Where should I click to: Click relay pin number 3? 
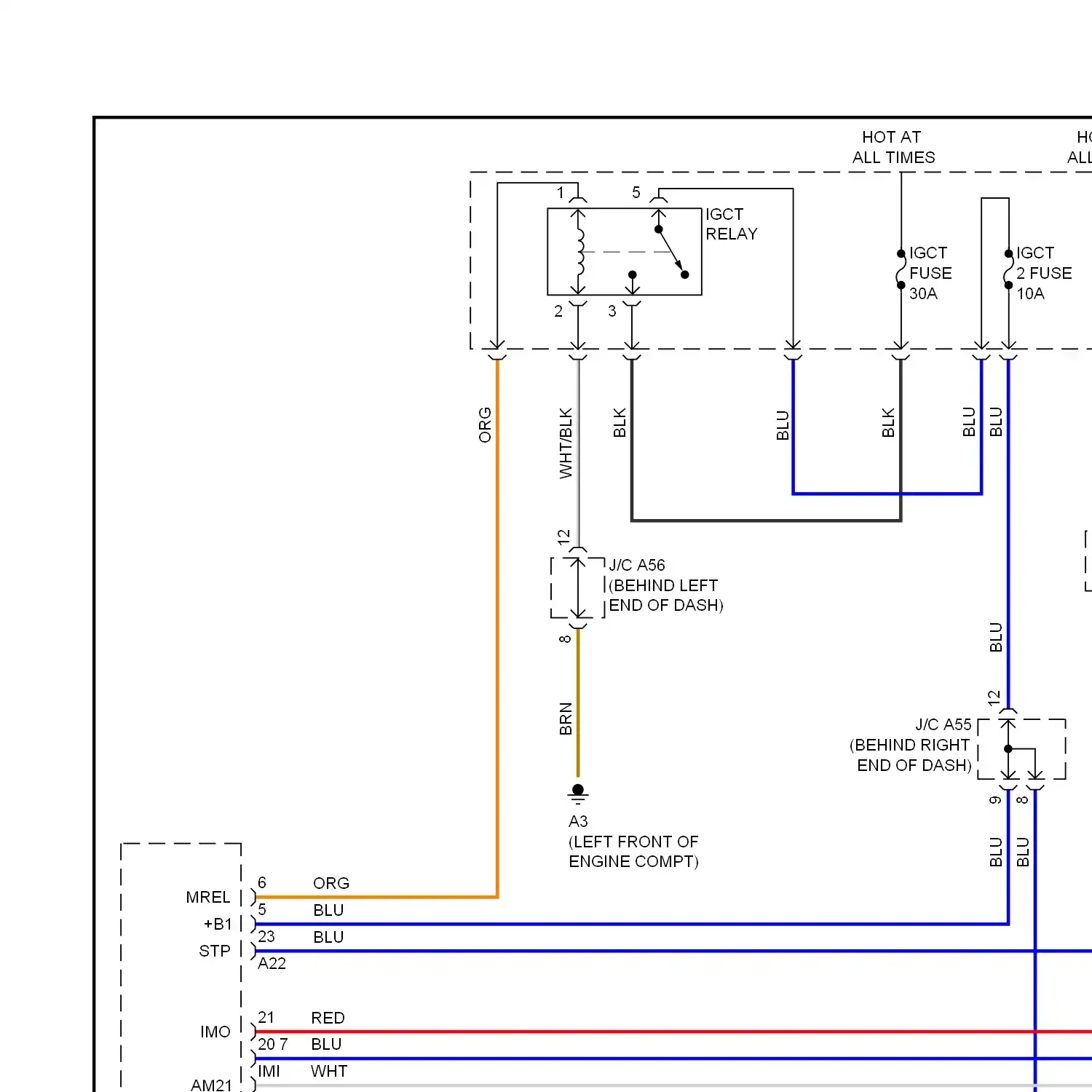(612, 311)
